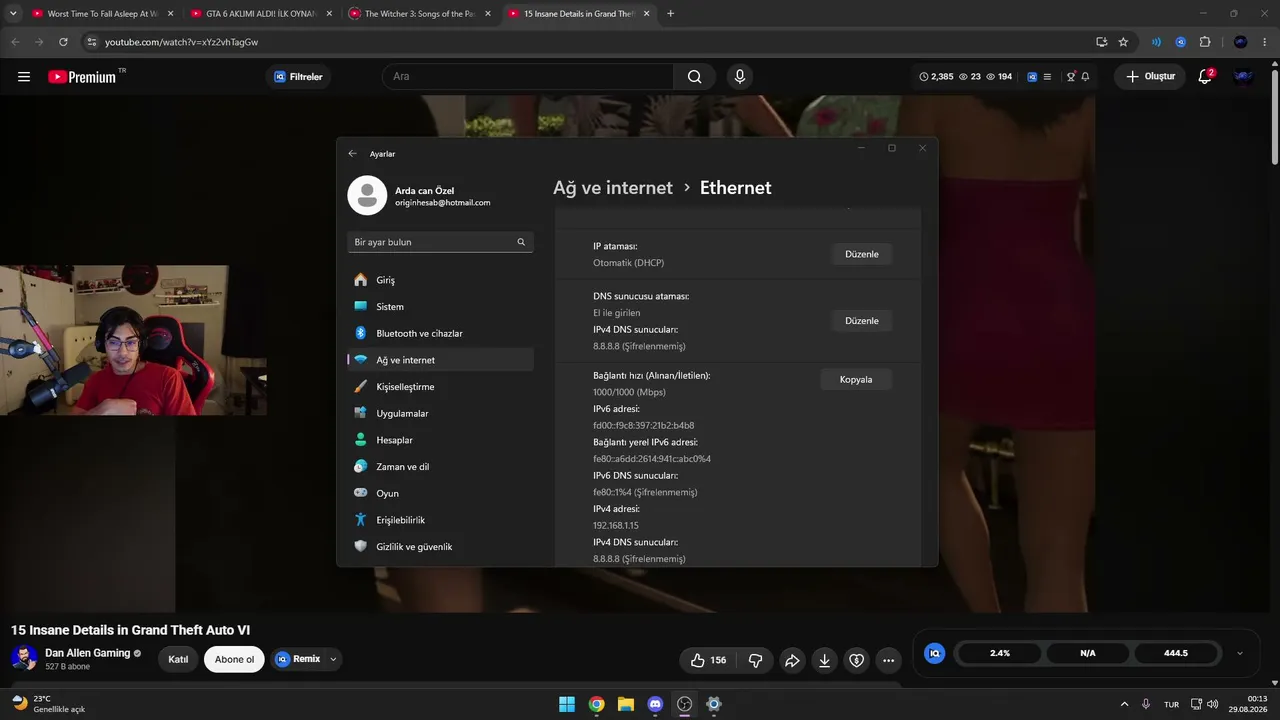
Task: Click the Oluştur create button
Action: (x=1150, y=77)
